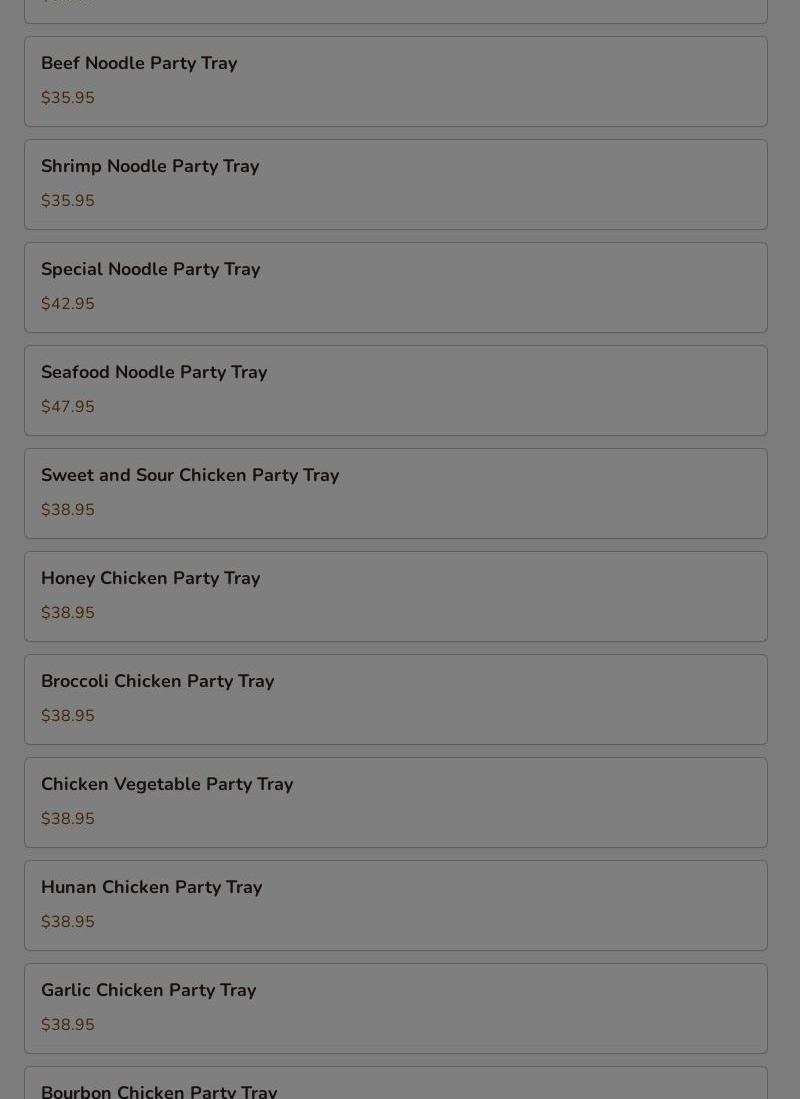Image resolution: width=800 pixels, height=1099 pixels.
Task: Click $35.95 price under Beef Noodle
Action: [x=68, y=97]
